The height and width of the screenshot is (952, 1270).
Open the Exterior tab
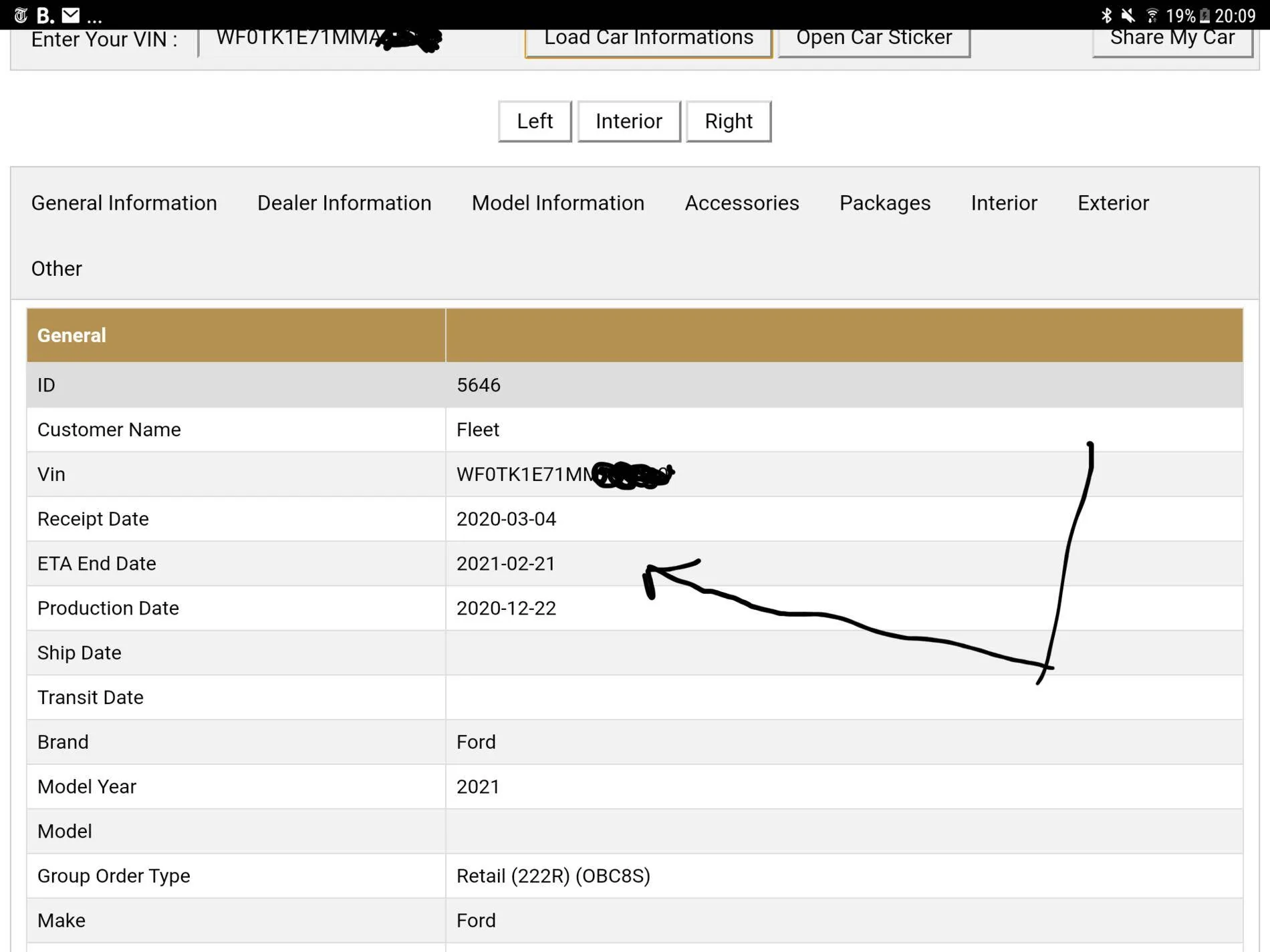tap(1113, 202)
